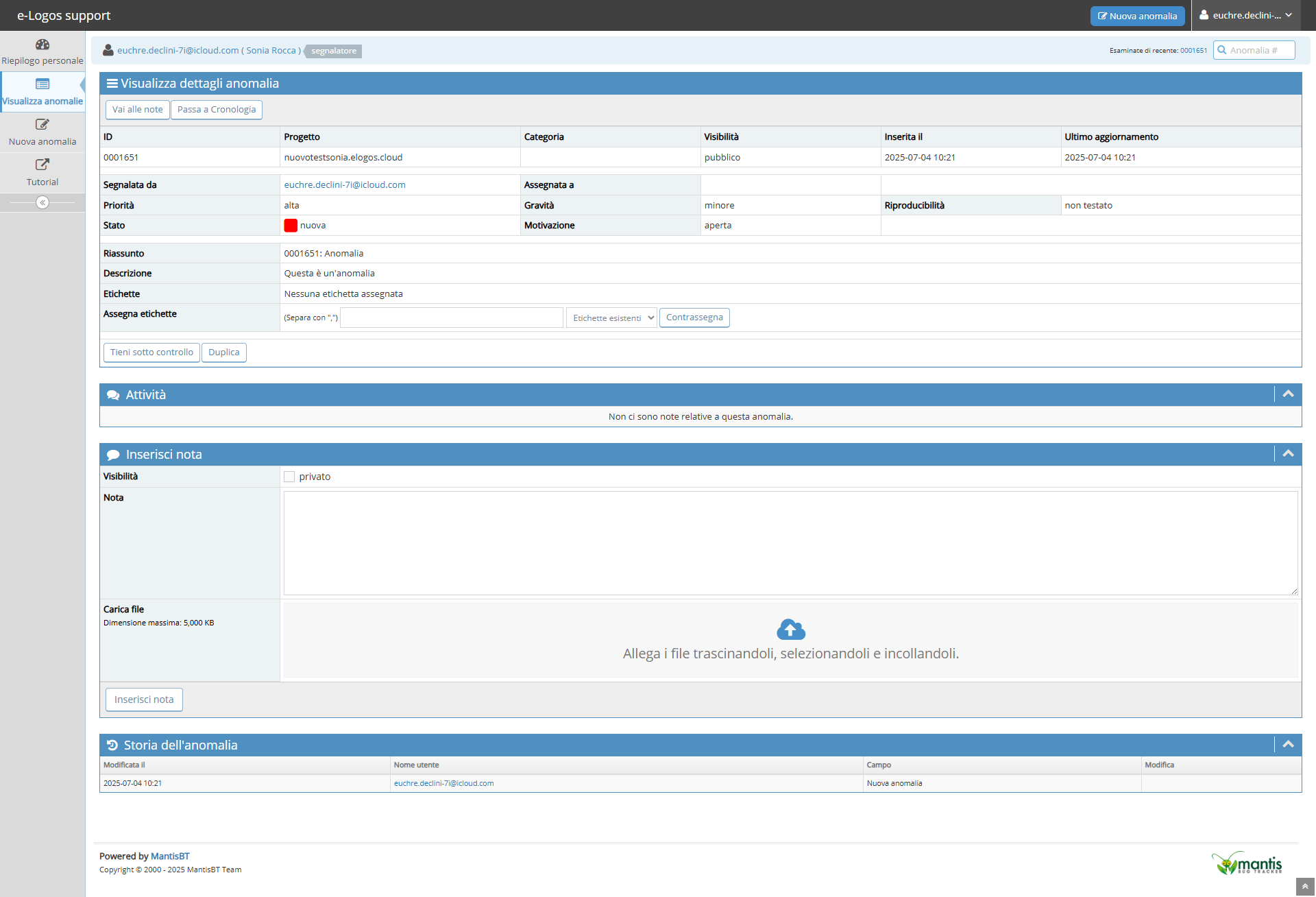Click the Vai alle note button
Viewport: 1316px width, 897px height.
(137, 110)
